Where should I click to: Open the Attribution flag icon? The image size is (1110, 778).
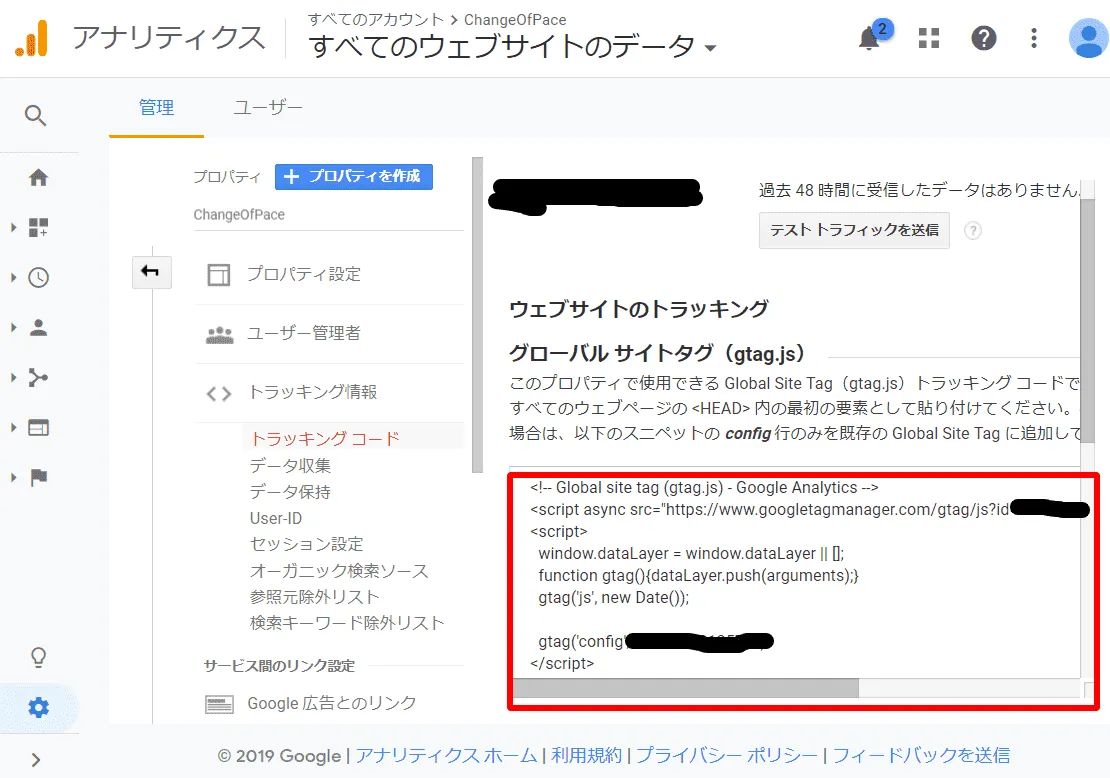38,477
